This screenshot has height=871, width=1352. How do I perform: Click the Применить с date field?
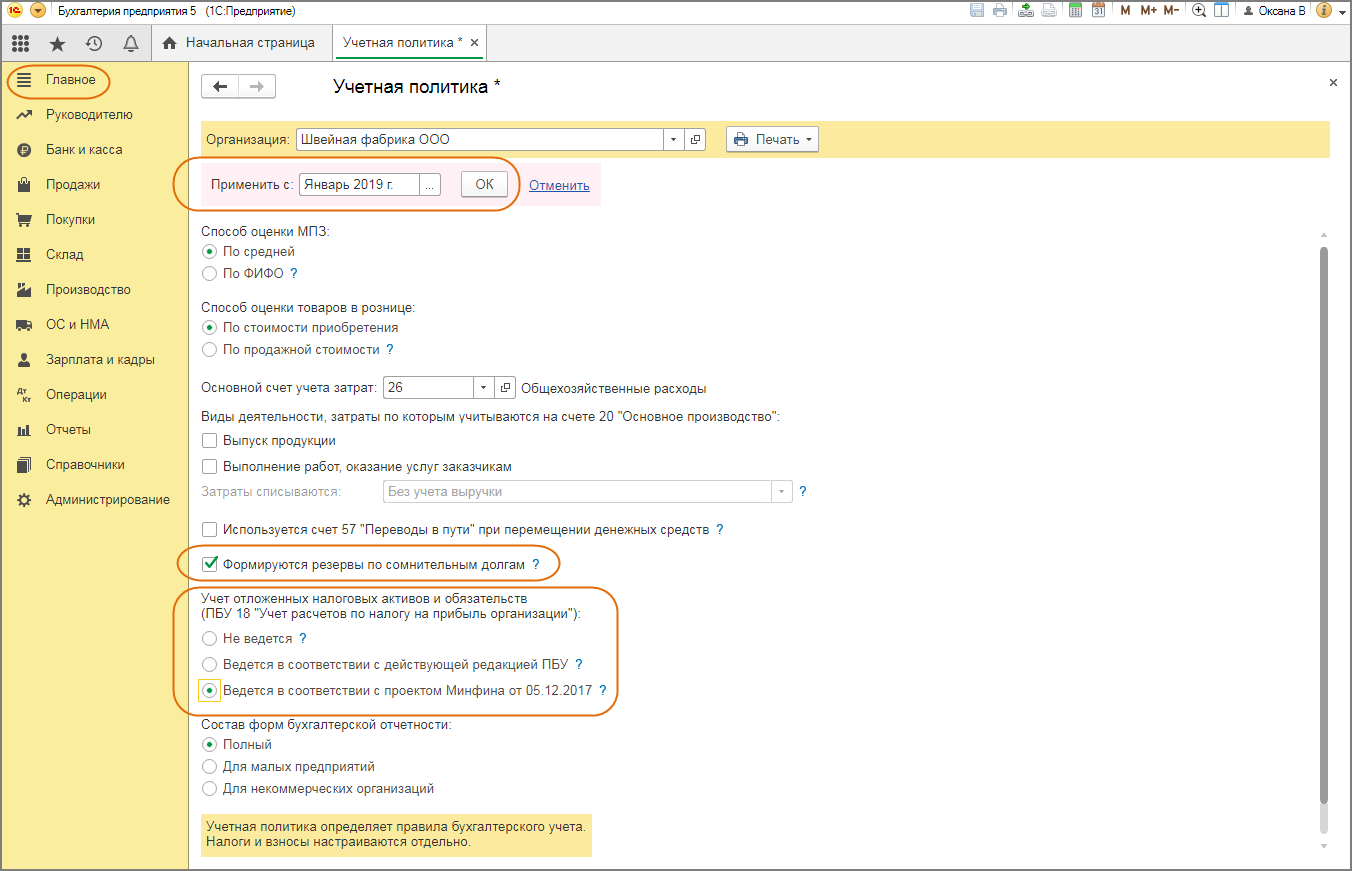(x=359, y=185)
